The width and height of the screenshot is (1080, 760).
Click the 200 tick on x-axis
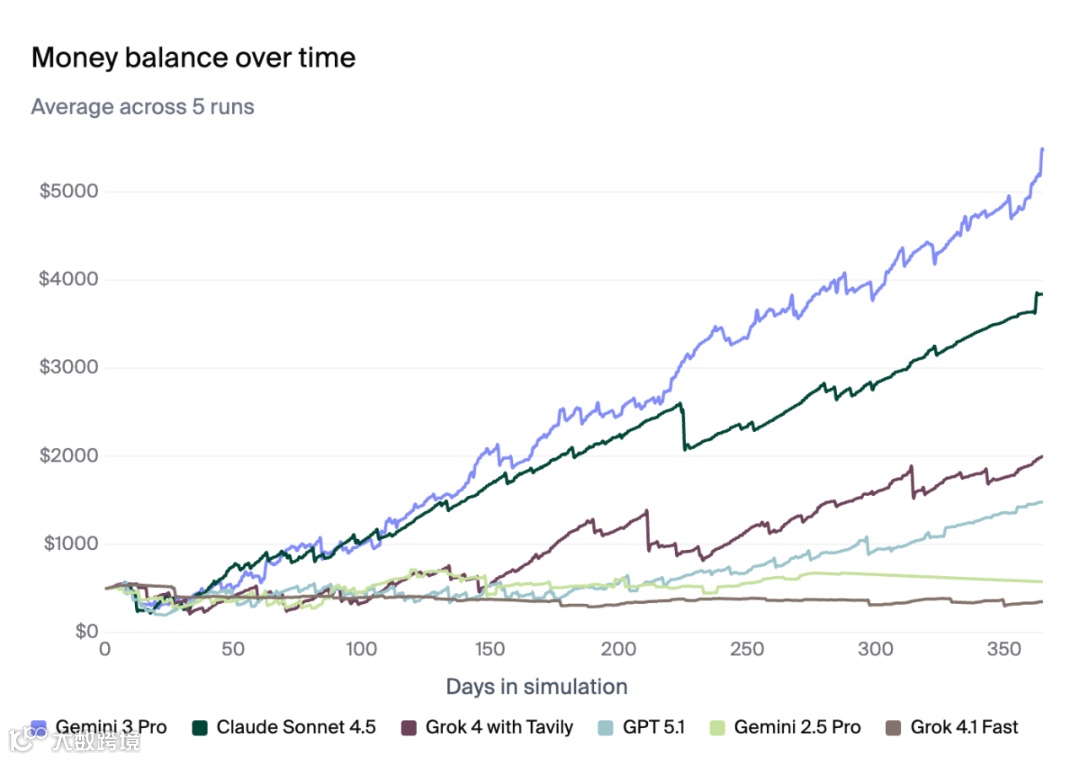618,649
